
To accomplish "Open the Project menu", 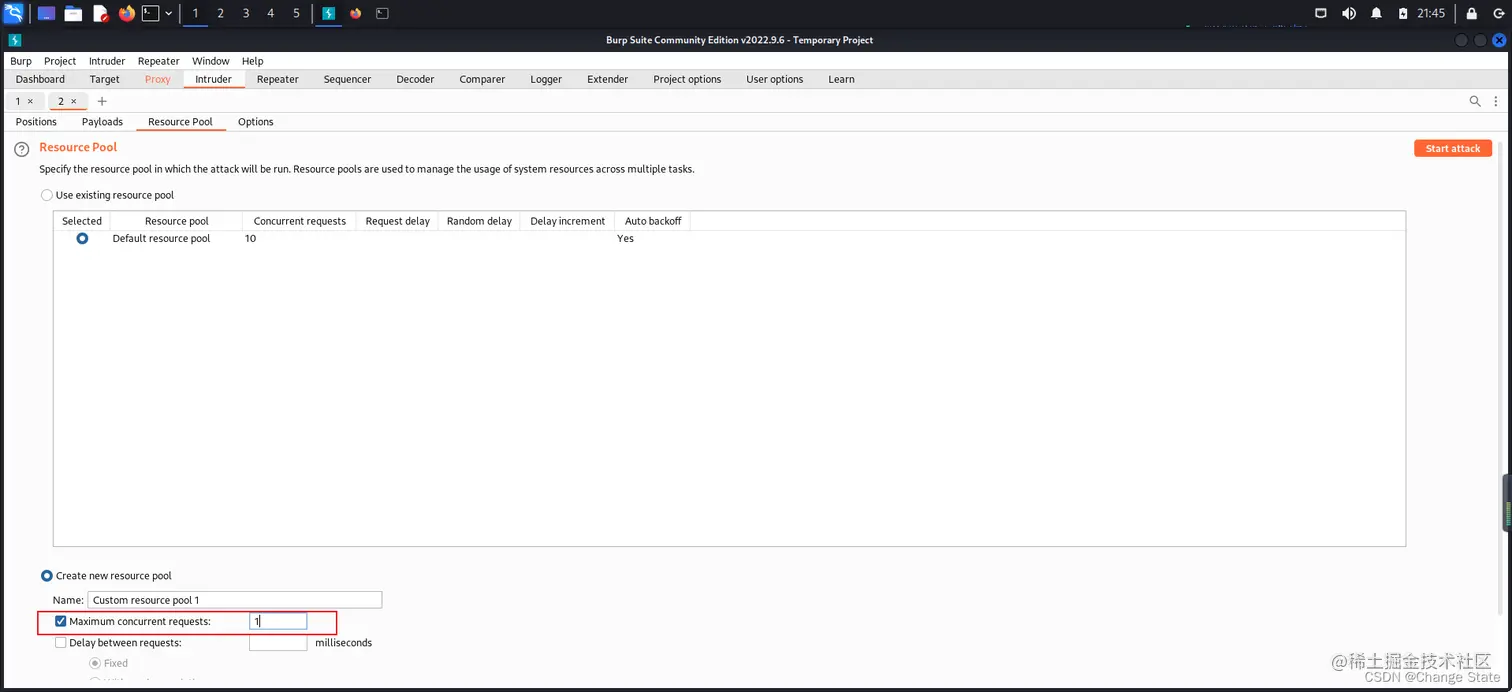I will (60, 61).
